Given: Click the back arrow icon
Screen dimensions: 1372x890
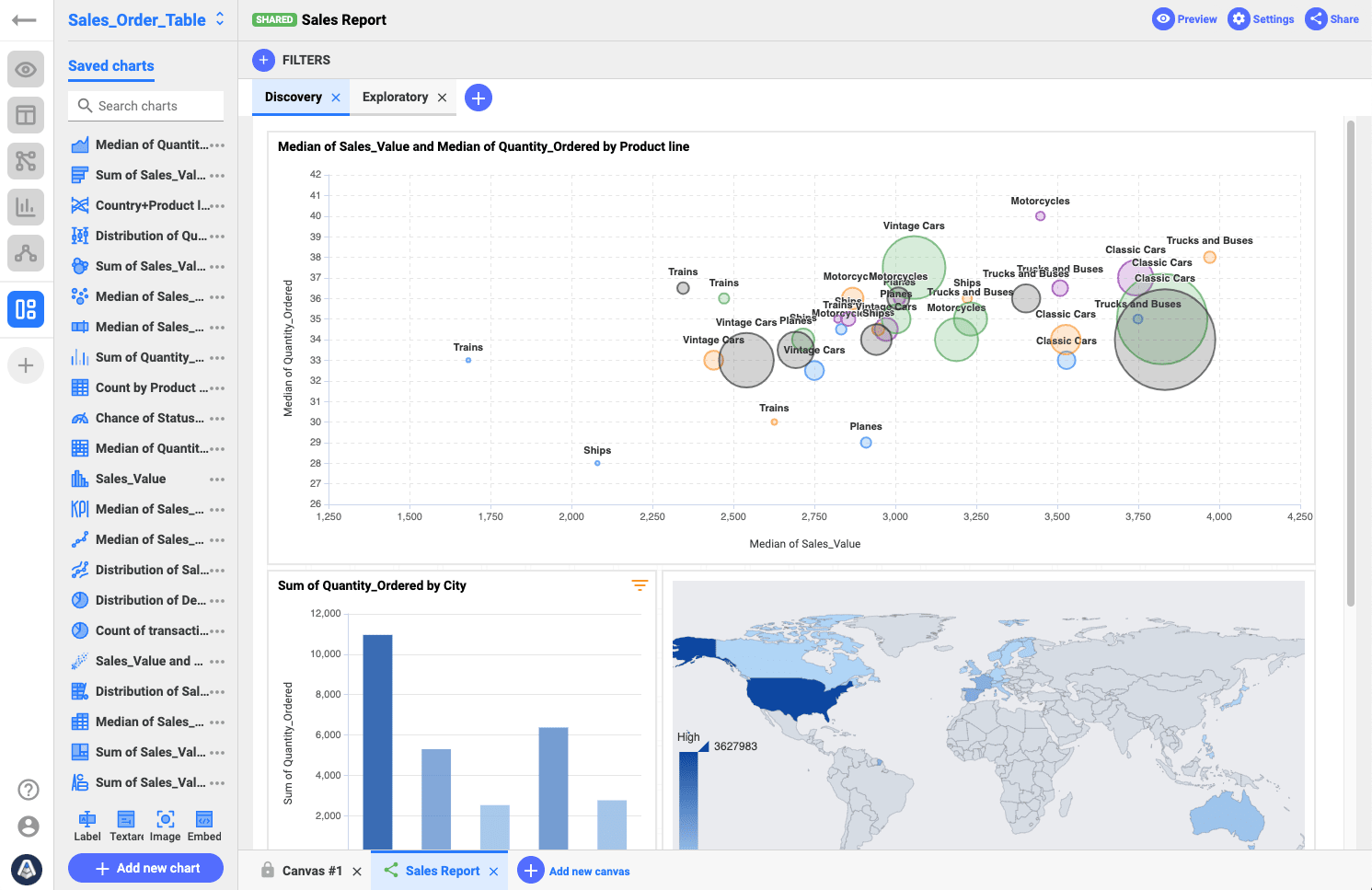Looking at the screenshot, I should coord(25,19).
